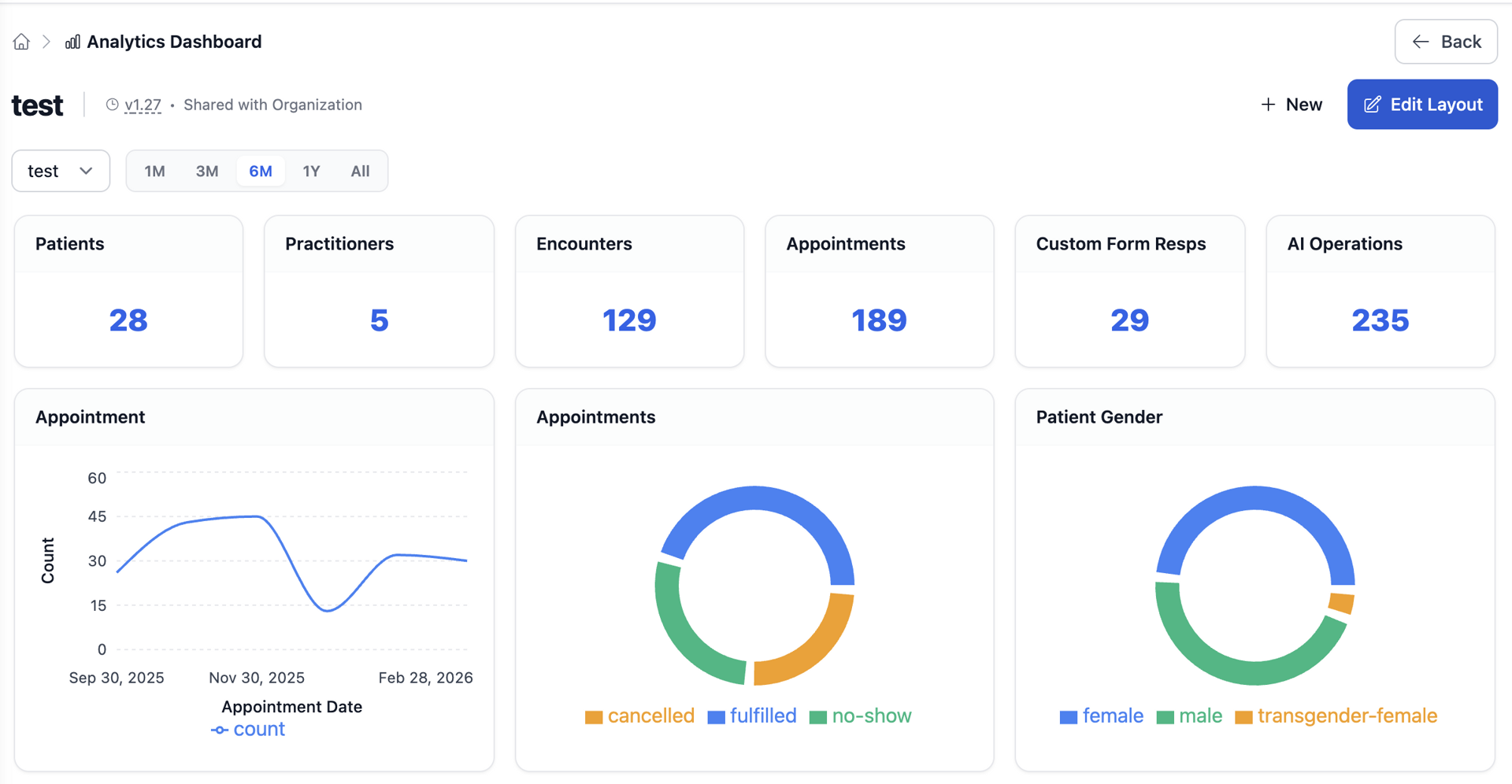Select the 1M time range
This screenshot has height=784, width=1512.
[154, 170]
